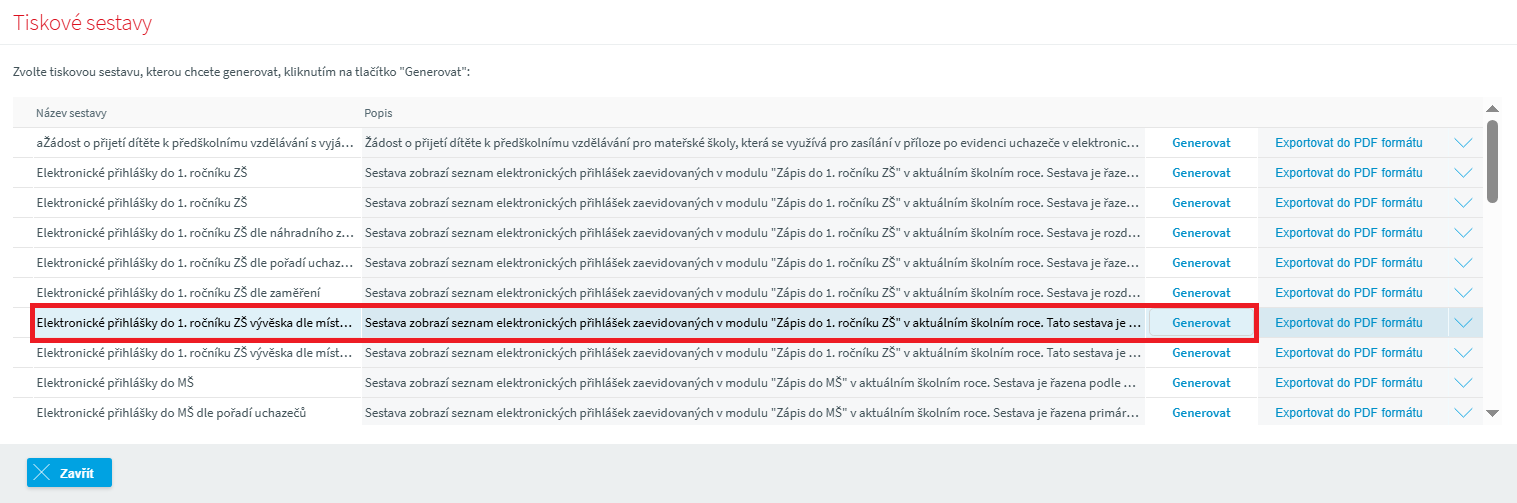Generate the ZŠ dle náhradního report
The height and width of the screenshot is (503, 1517).
1201,233
